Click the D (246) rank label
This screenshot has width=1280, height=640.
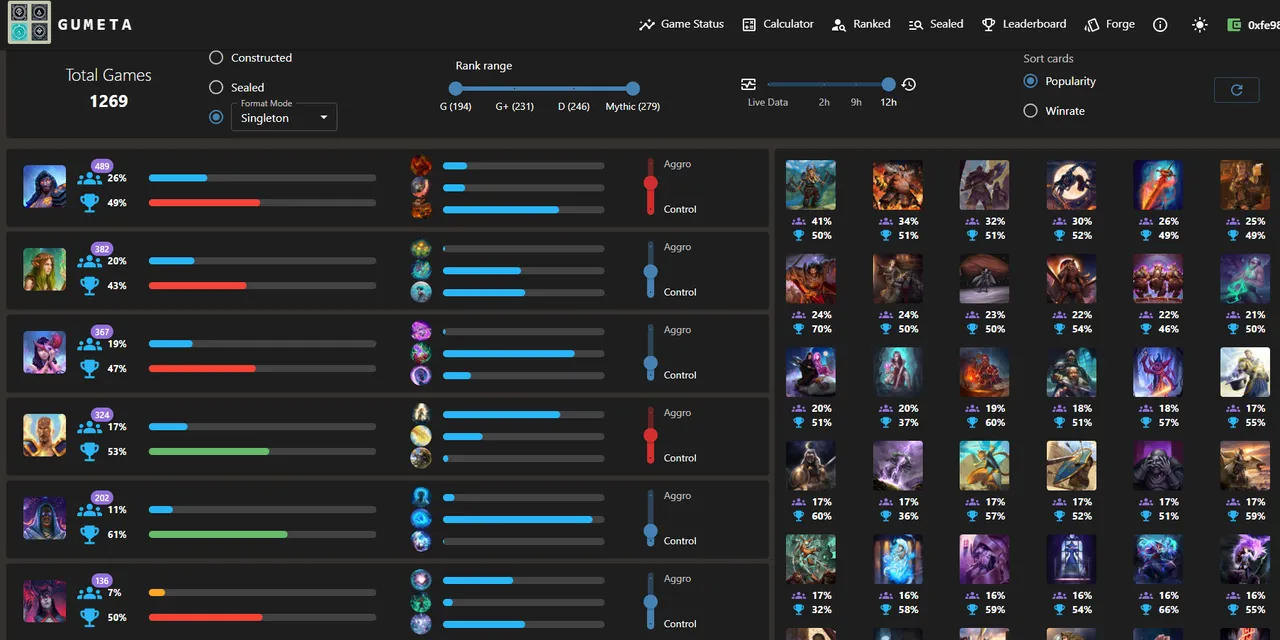point(574,106)
